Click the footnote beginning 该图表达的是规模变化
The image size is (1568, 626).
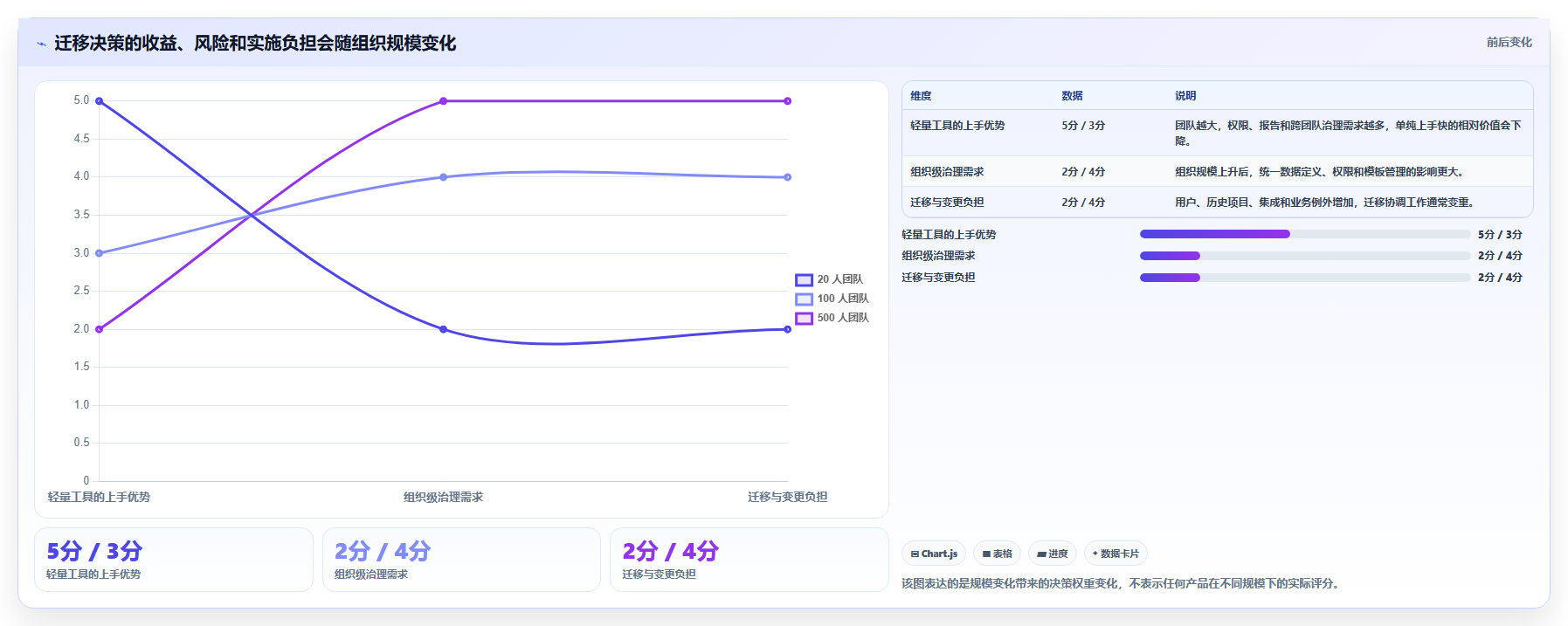(1122, 583)
